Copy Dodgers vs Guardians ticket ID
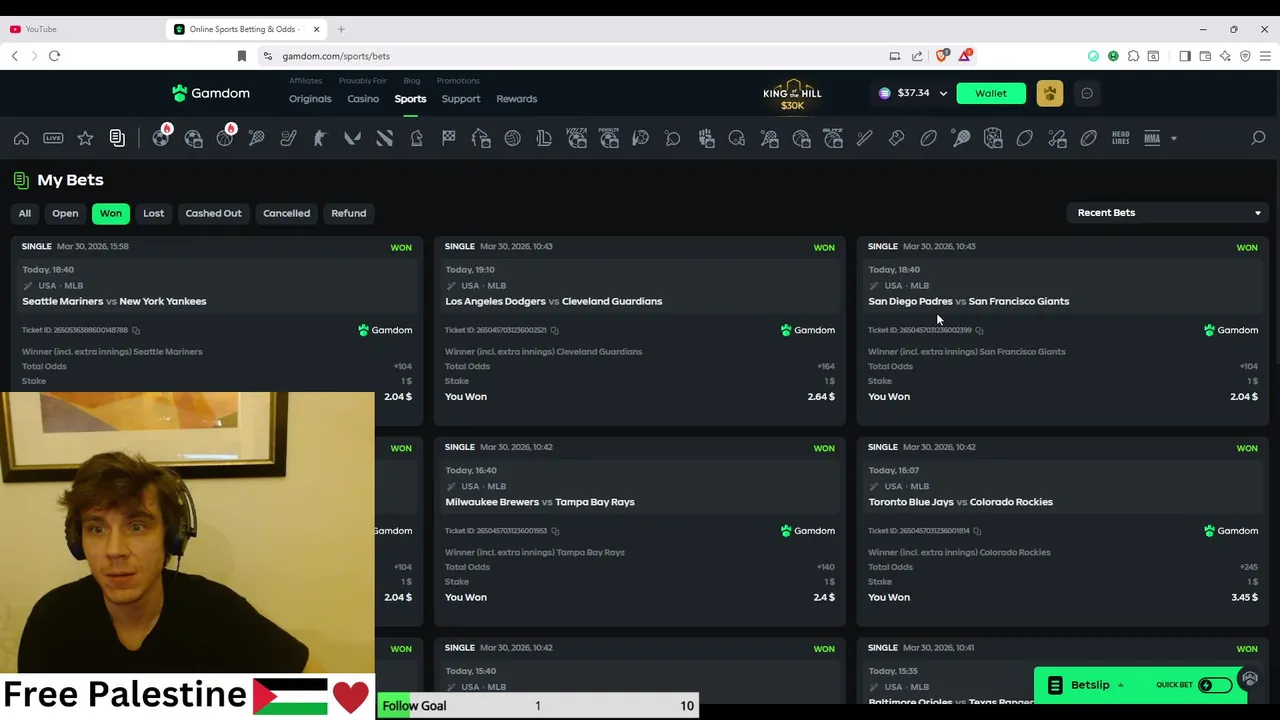Screen dimensions: 1280x720 point(554,330)
